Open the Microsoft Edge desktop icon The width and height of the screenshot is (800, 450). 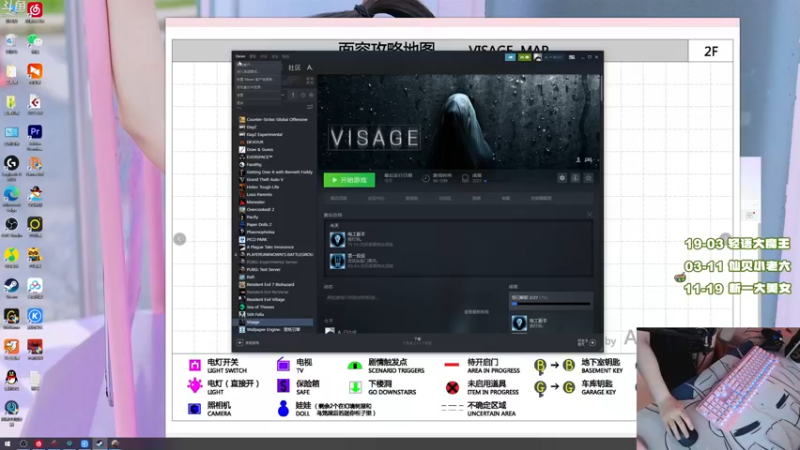(11, 194)
